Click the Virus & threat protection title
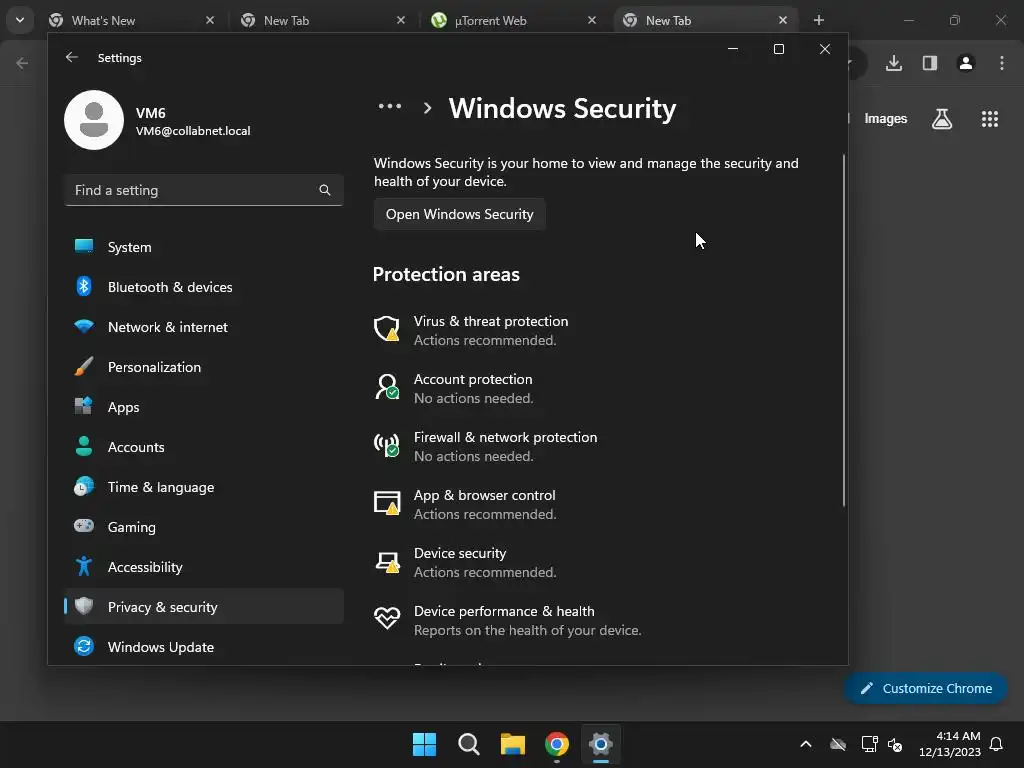 [x=490, y=321]
